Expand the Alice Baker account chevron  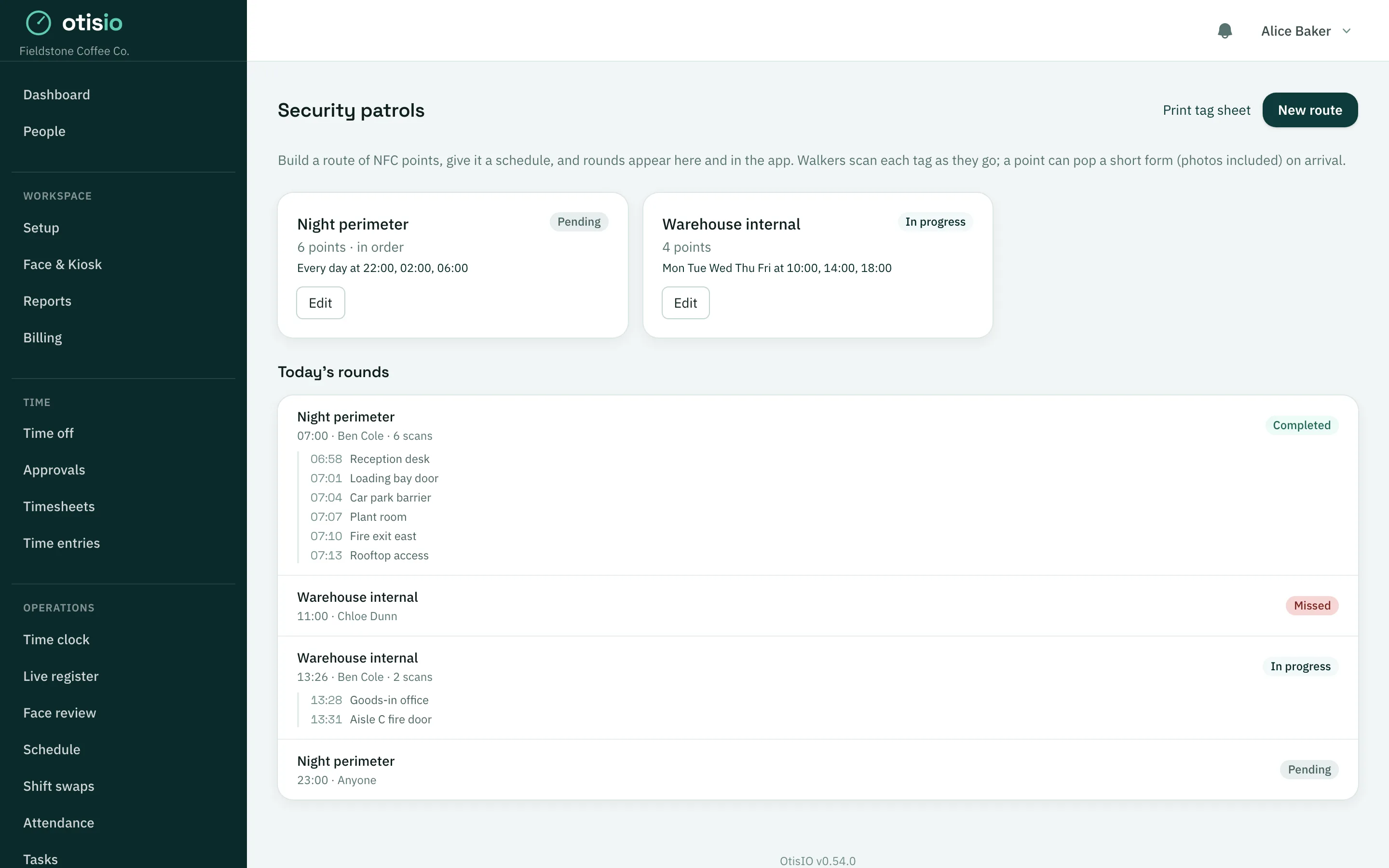coord(1347,31)
